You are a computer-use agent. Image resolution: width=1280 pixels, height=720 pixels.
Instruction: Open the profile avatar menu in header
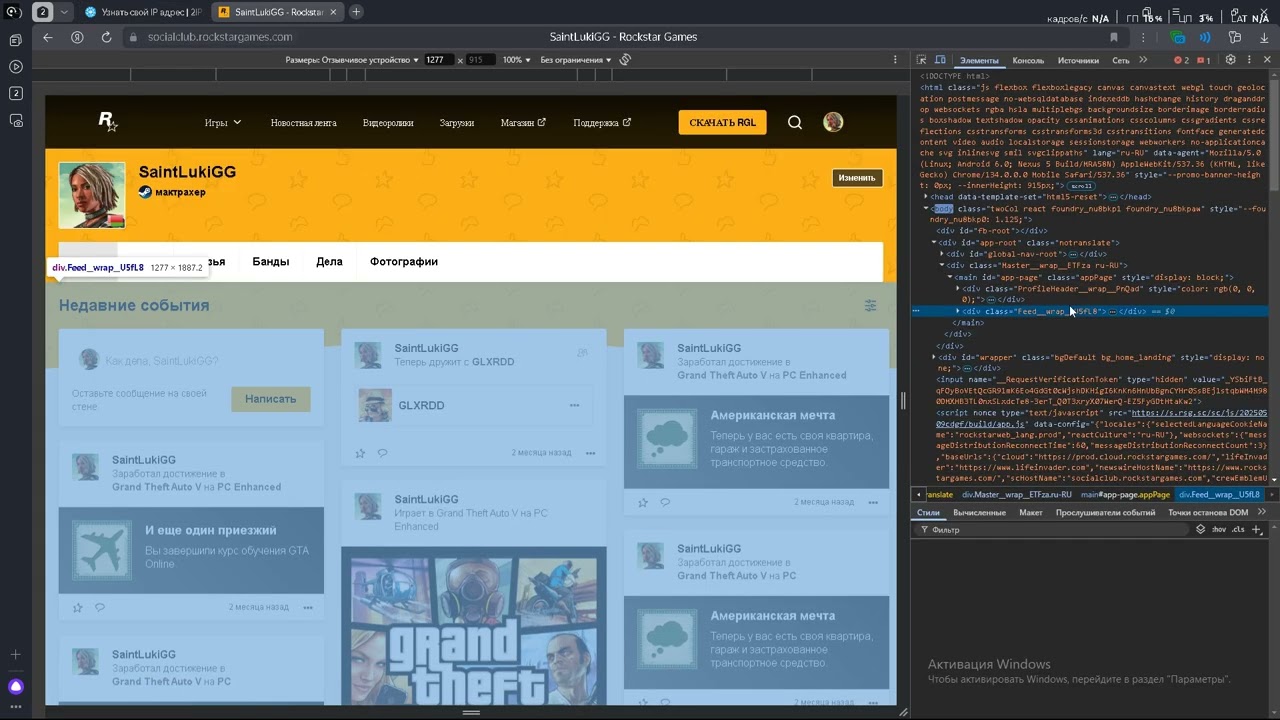coord(833,122)
